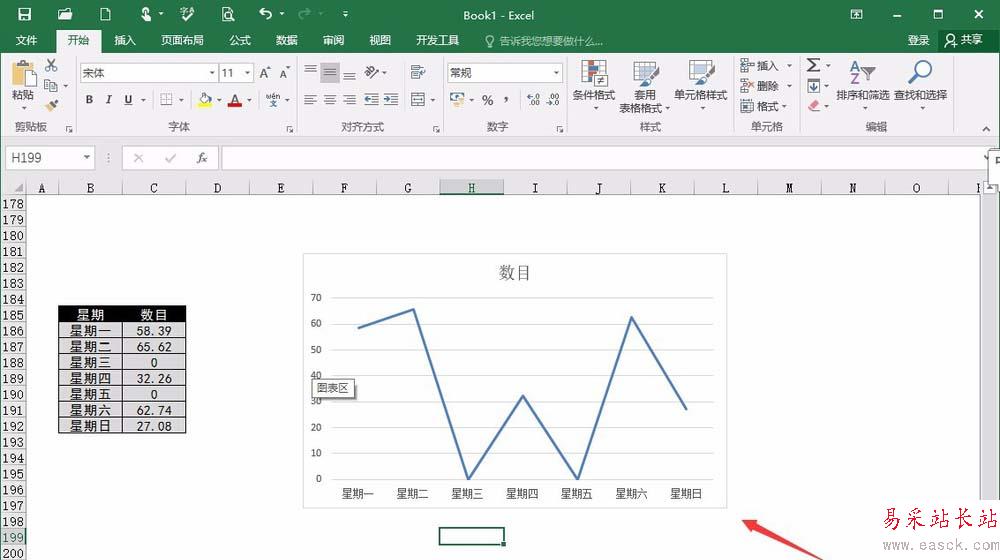This screenshot has width=1000, height=560.
Task: Decrease font size with smaller A
Action: point(284,73)
